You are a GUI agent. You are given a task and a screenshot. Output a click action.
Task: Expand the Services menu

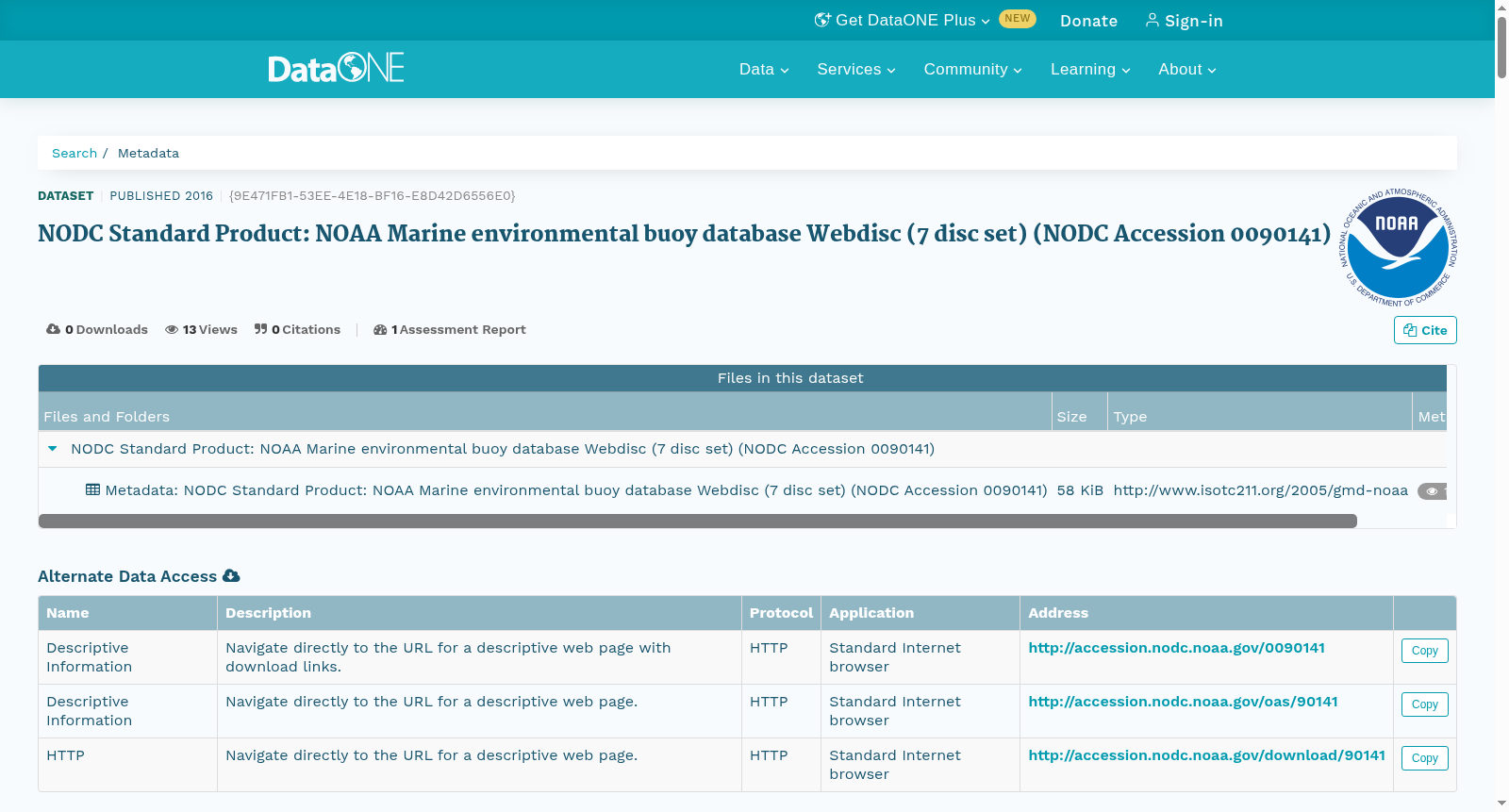point(856,69)
